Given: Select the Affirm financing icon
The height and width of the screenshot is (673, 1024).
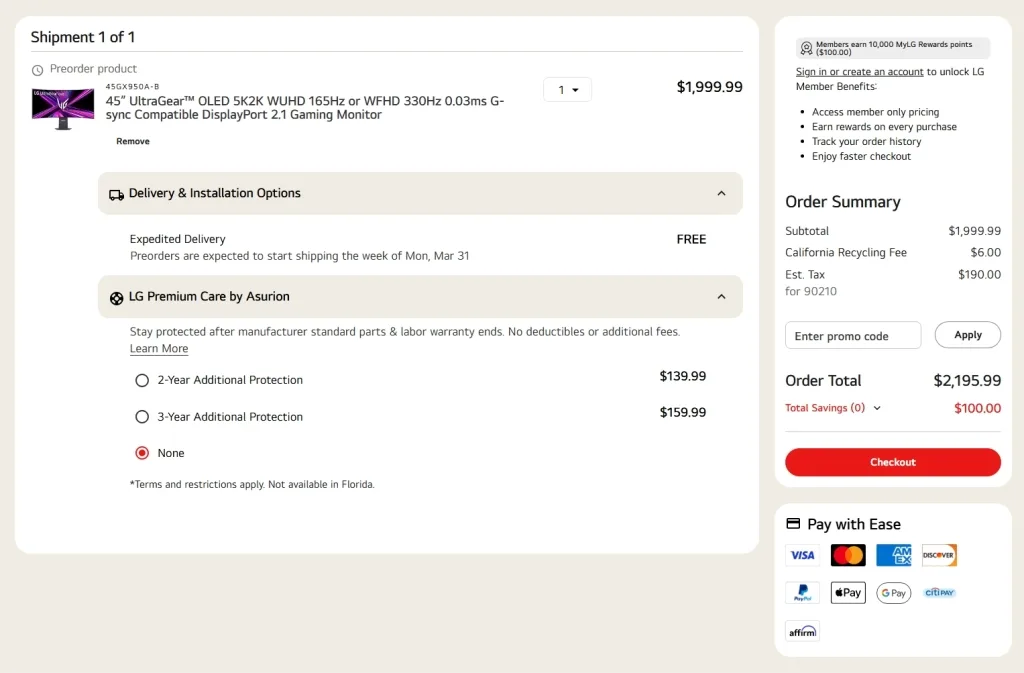Looking at the screenshot, I should (801, 630).
